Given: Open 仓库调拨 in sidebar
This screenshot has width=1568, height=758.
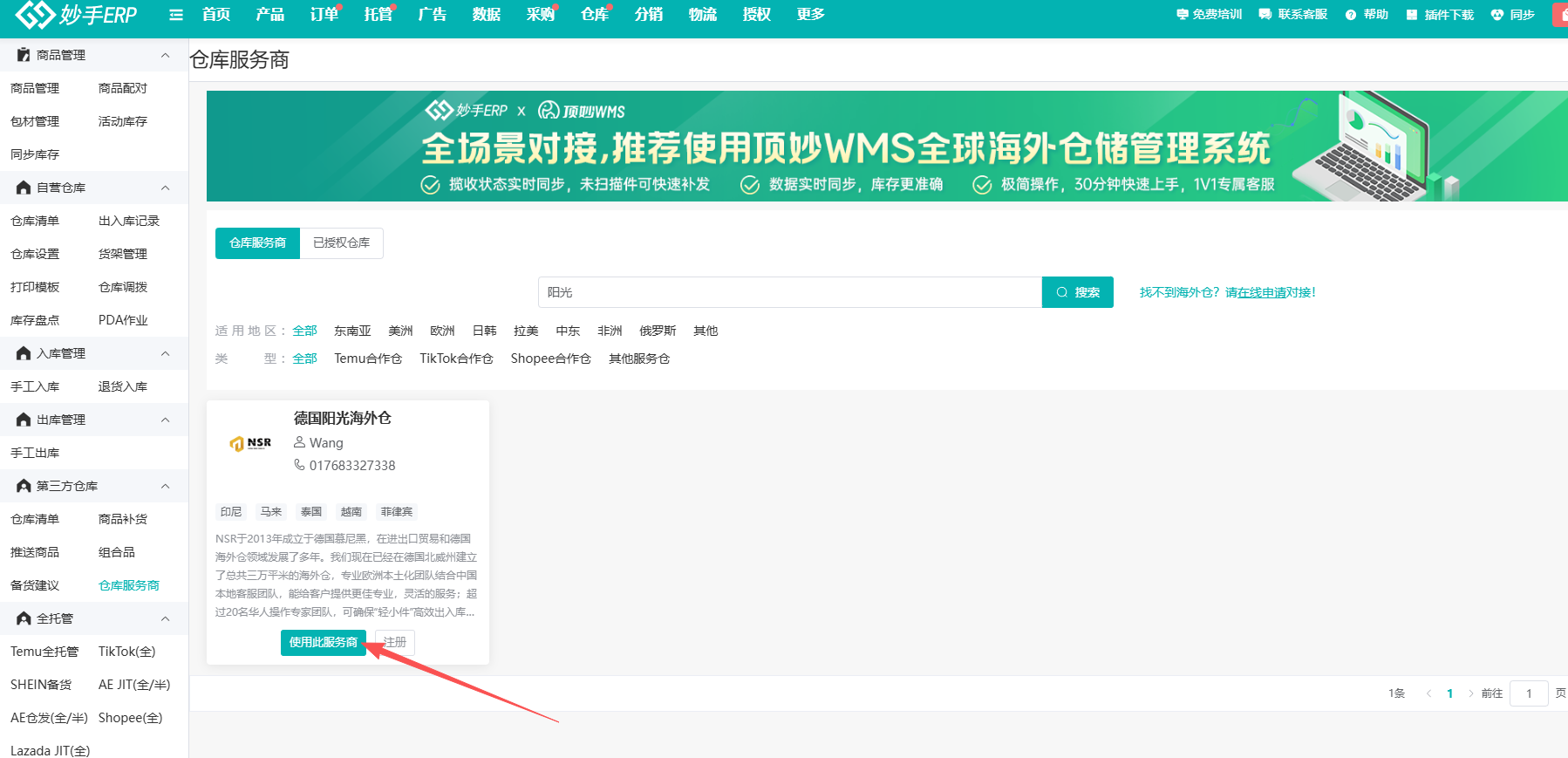Looking at the screenshot, I should coord(123,287).
